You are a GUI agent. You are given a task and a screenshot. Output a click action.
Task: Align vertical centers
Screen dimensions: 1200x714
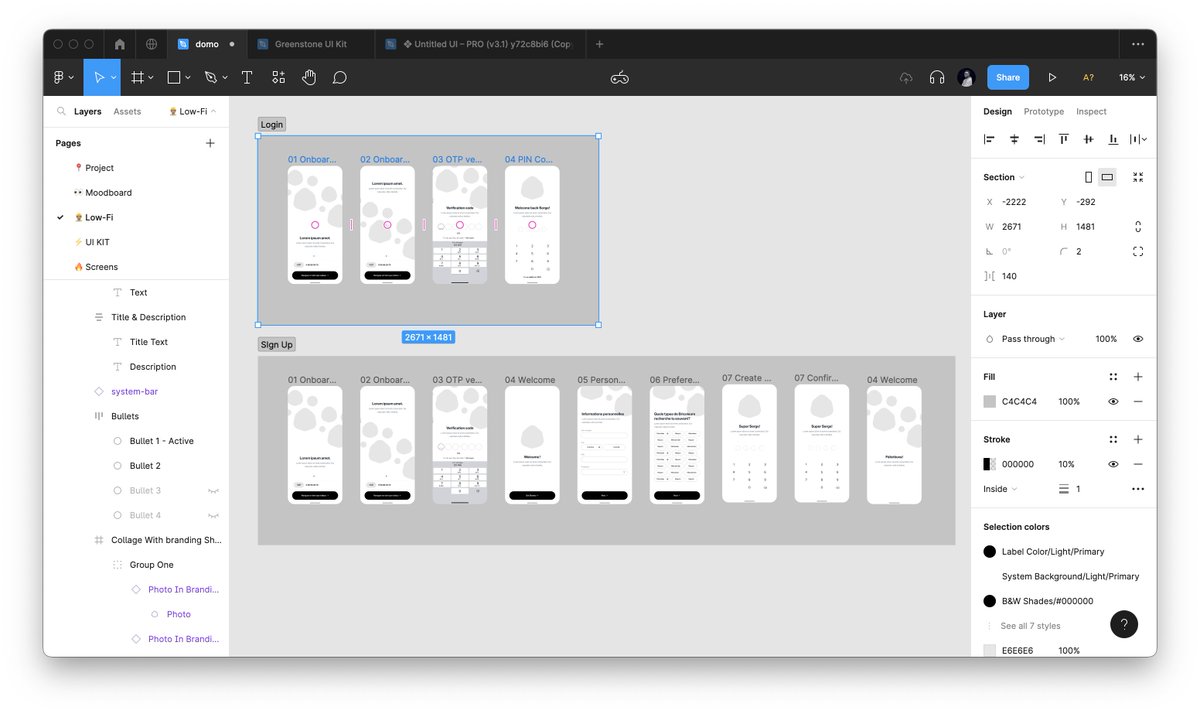pos(1088,140)
